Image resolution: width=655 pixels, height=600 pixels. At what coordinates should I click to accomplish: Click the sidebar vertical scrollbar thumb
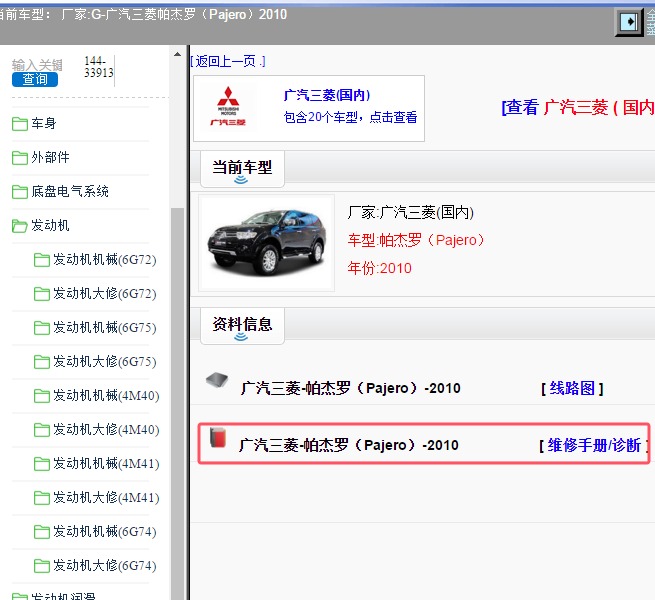coord(177,403)
